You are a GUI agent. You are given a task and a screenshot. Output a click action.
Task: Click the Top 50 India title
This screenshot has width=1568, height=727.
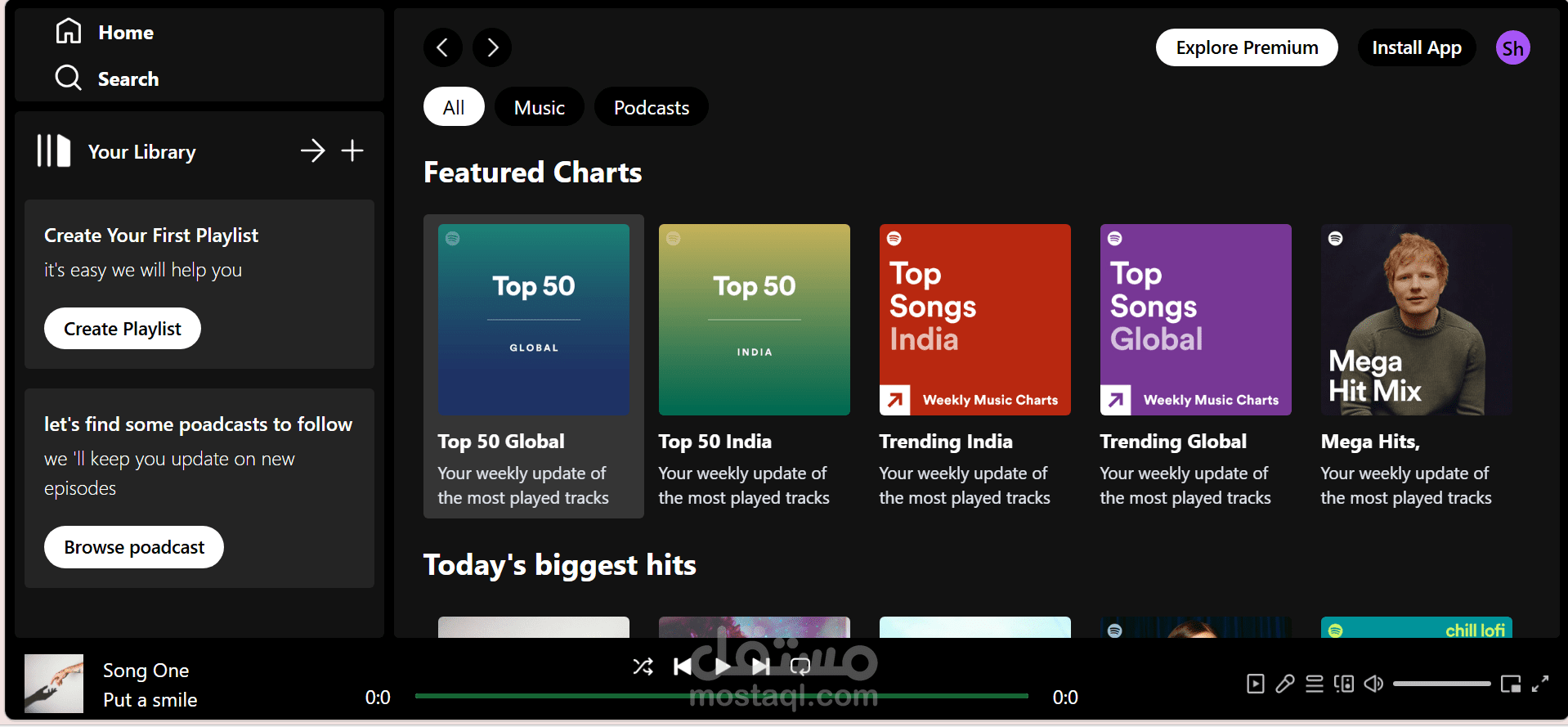pos(715,442)
